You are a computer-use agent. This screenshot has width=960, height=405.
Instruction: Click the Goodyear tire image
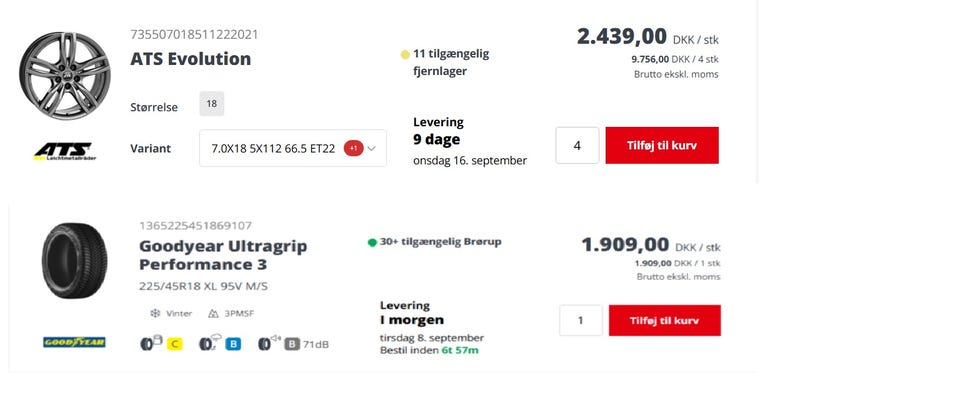pos(75,261)
